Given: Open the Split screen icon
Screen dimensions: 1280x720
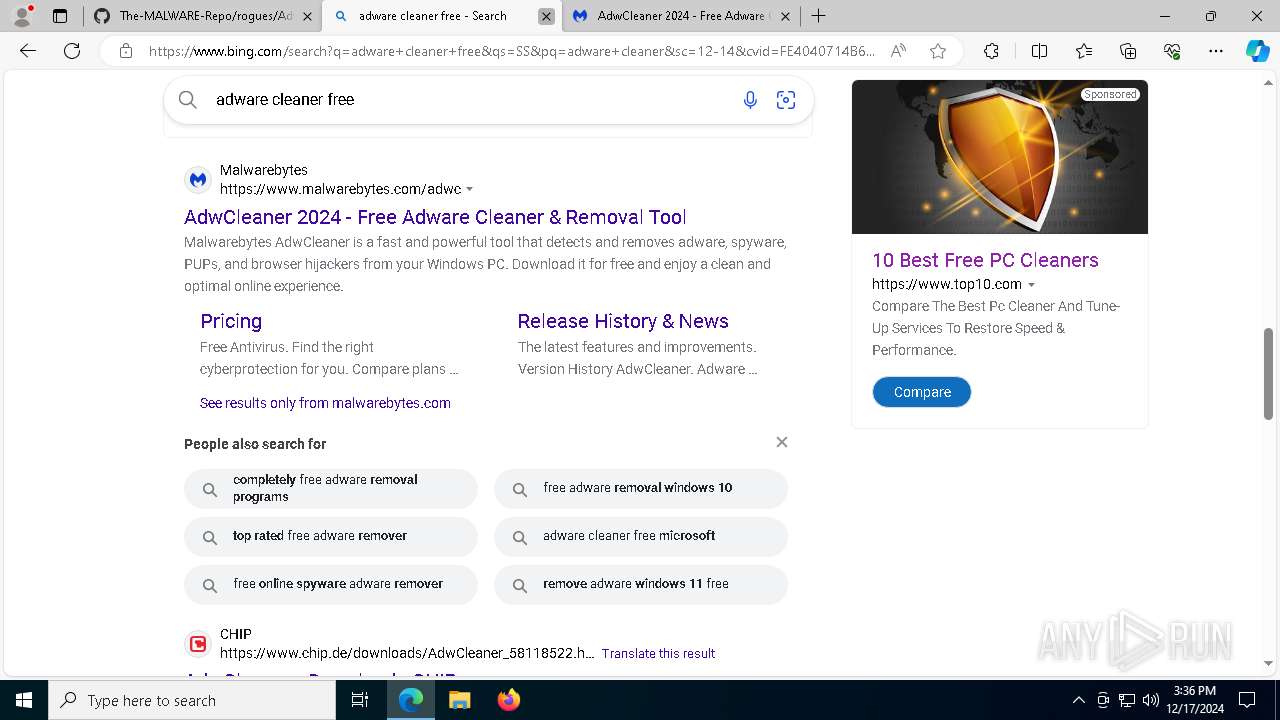Looking at the screenshot, I should point(1039,51).
